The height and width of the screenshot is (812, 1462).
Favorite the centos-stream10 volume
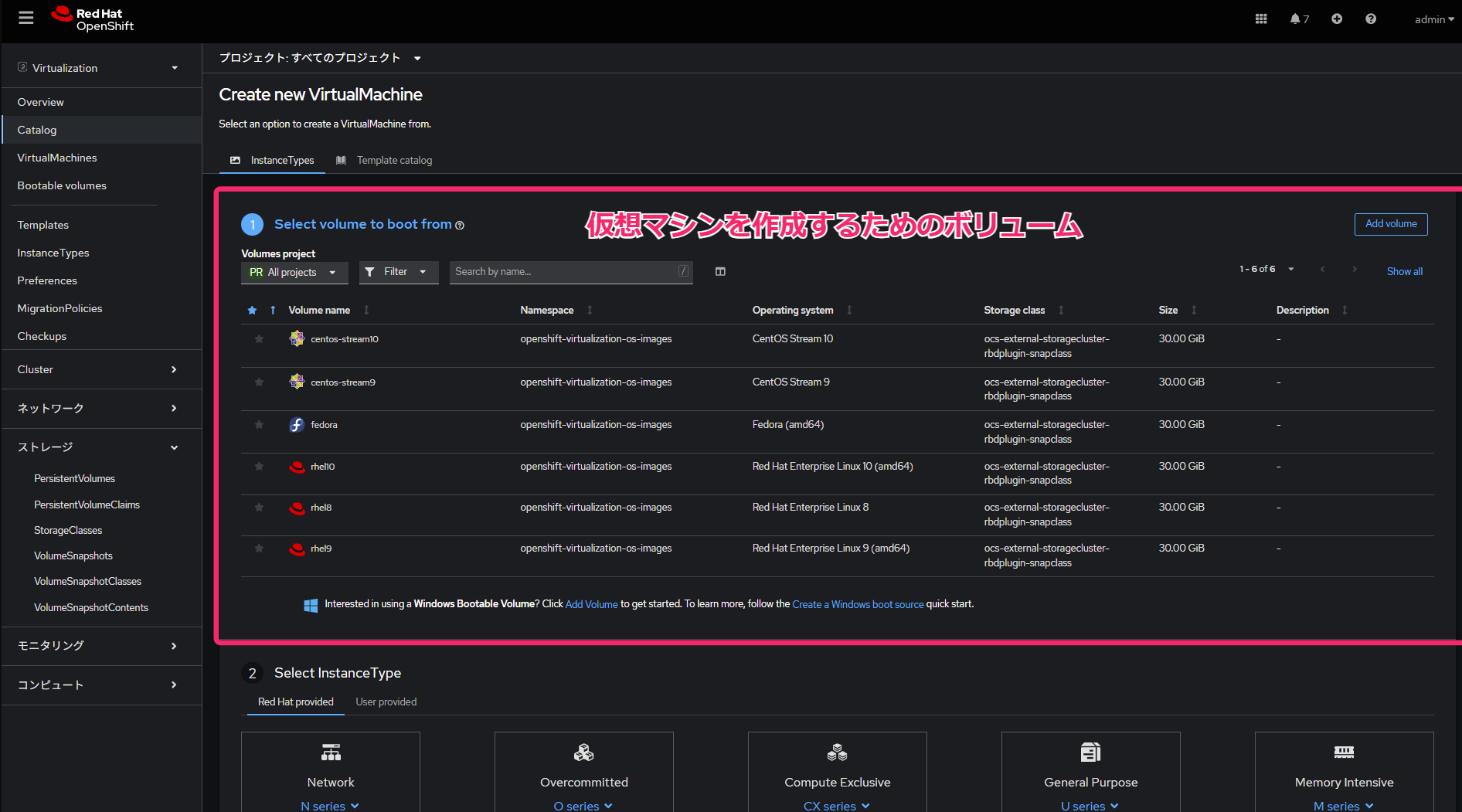point(259,339)
